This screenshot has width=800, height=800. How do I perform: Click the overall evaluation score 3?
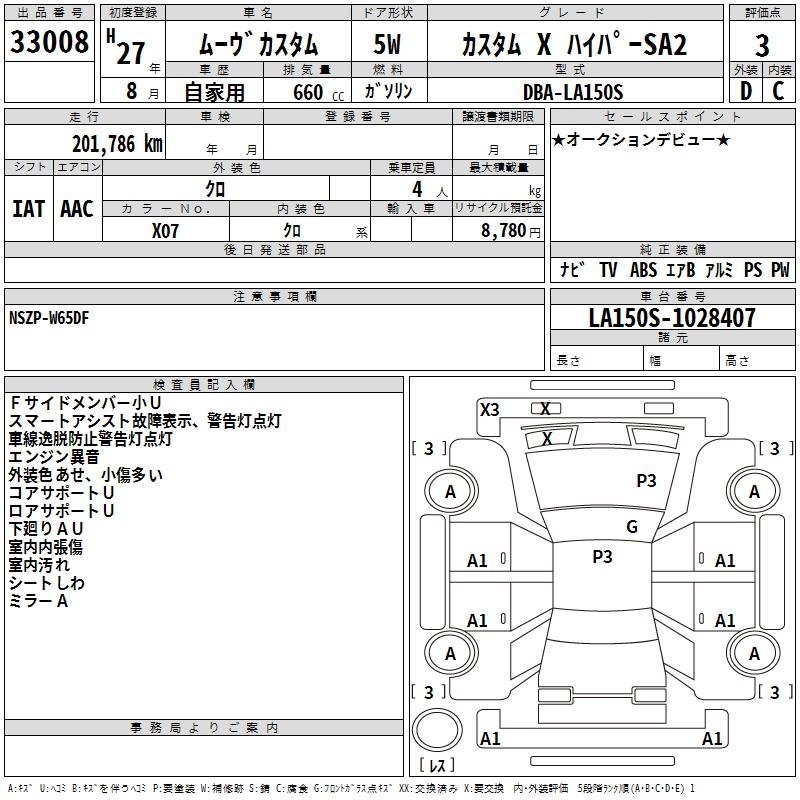point(762,45)
